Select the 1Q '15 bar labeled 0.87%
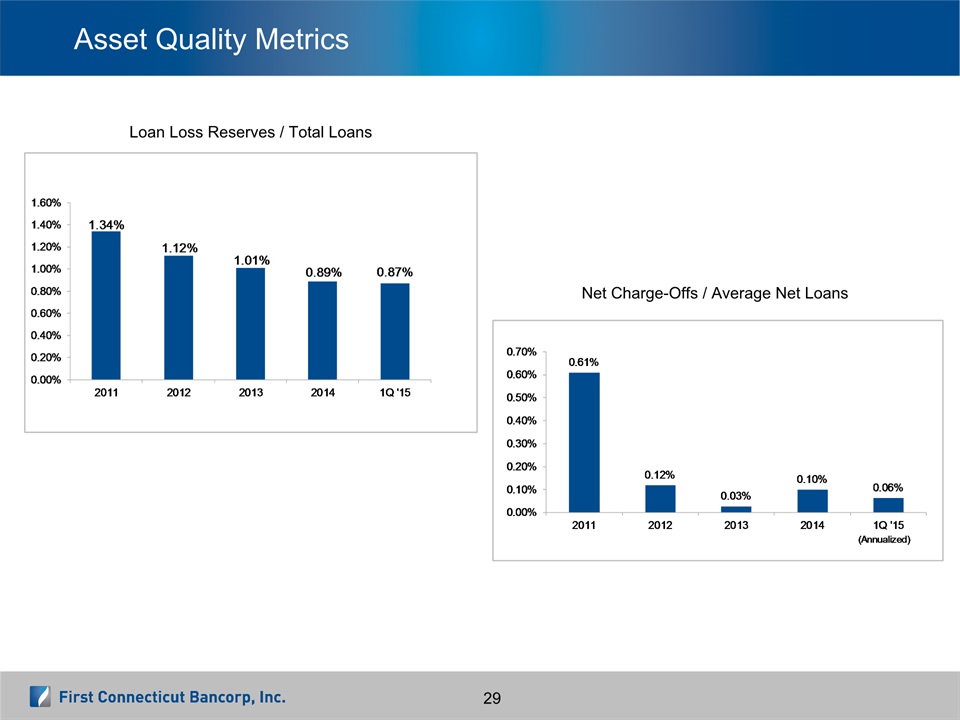Viewport: 960px width, 720px height. 394,331
